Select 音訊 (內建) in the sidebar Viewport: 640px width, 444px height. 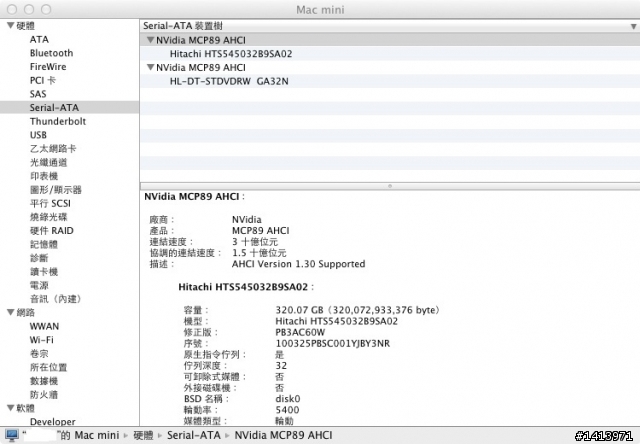click(x=56, y=299)
